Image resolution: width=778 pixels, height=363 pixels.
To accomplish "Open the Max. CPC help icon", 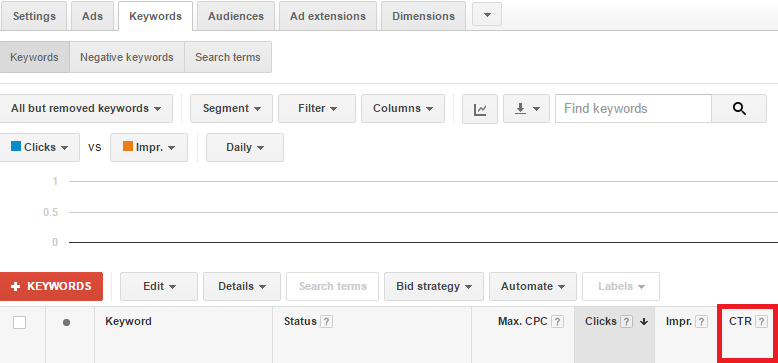I will 558,322.
